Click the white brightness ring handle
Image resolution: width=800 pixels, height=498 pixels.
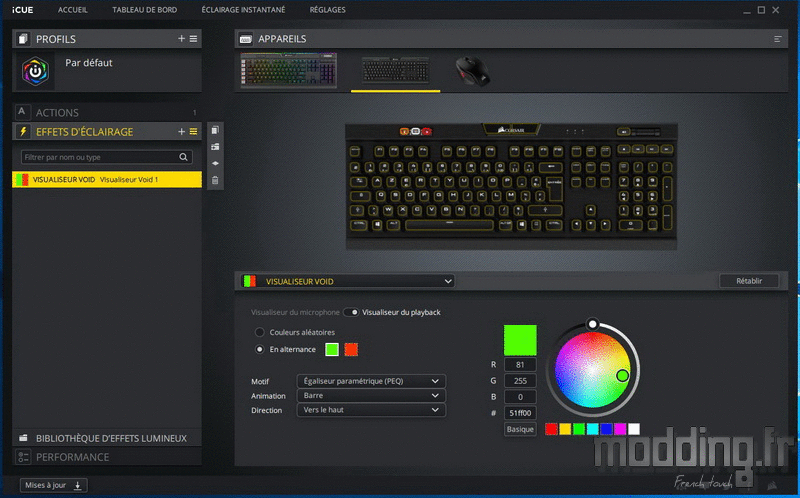(x=592, y=323)
